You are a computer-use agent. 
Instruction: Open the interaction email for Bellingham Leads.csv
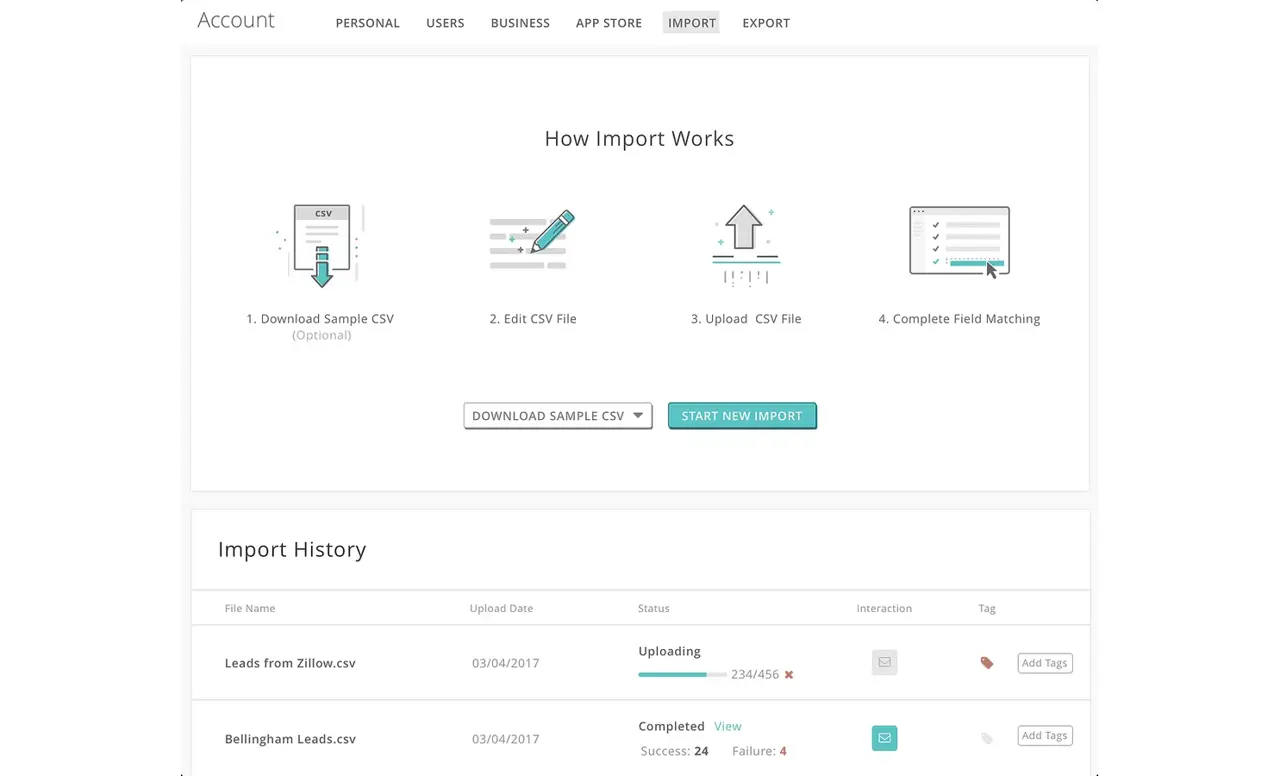pyautogui.click(x=884, y=738)
